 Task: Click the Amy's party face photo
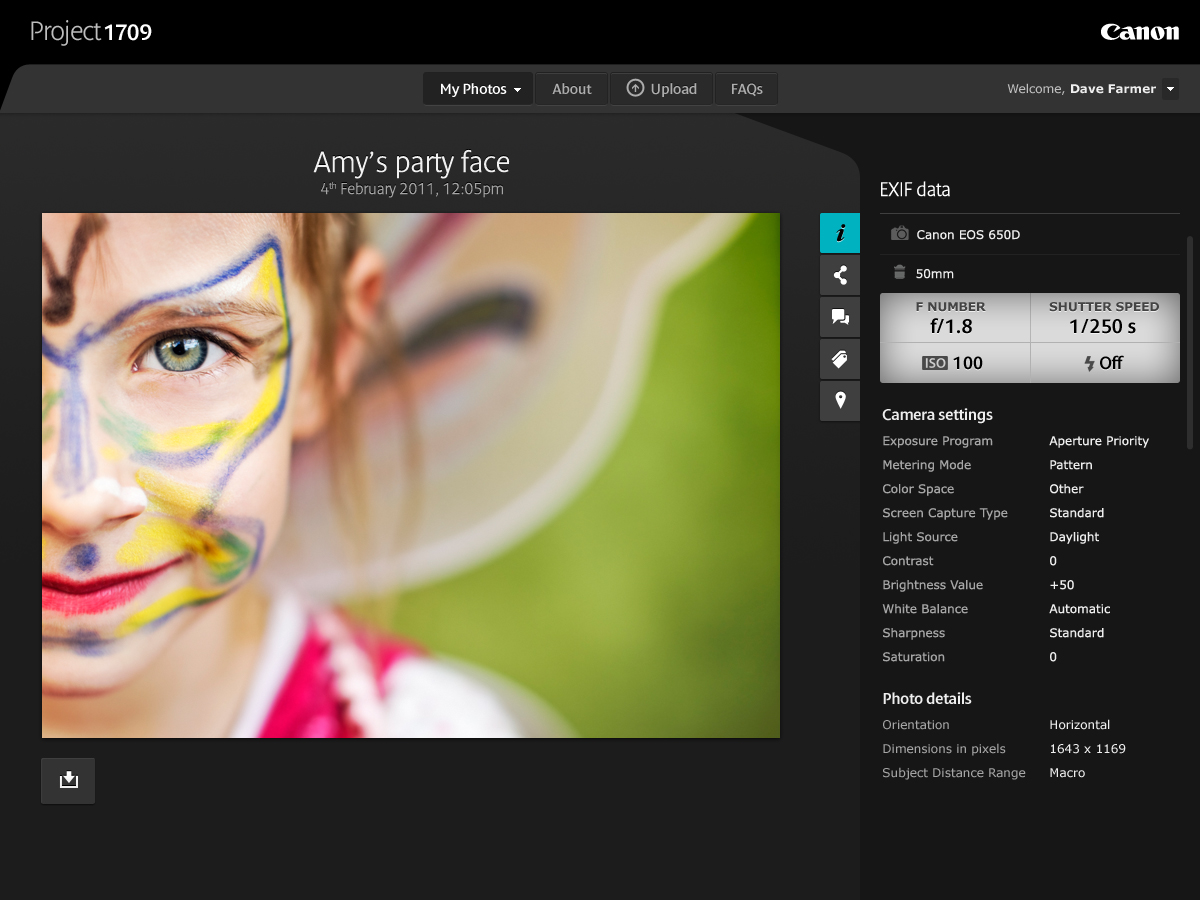[x=410, y=475]
